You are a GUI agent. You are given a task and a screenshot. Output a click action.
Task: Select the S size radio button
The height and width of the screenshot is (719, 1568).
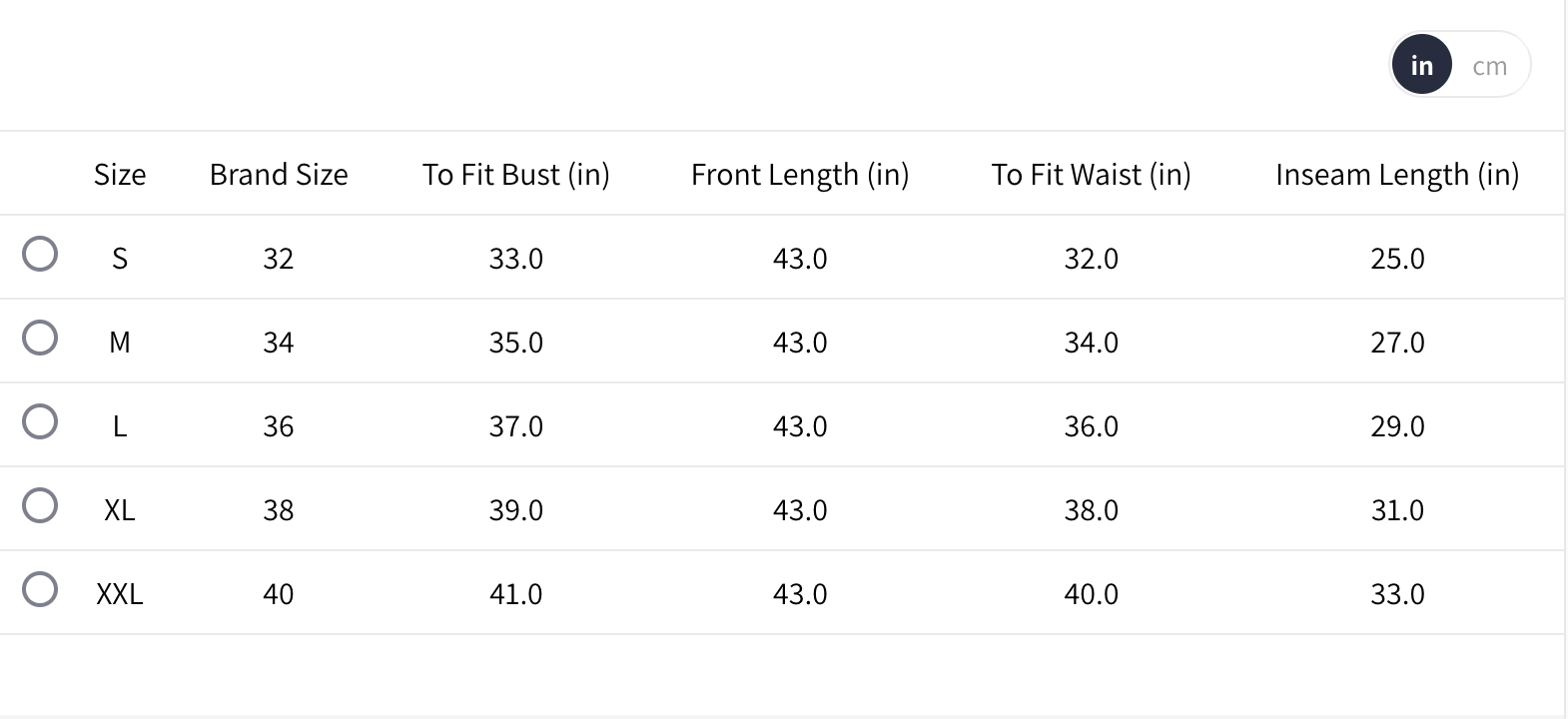click(40, 254)
